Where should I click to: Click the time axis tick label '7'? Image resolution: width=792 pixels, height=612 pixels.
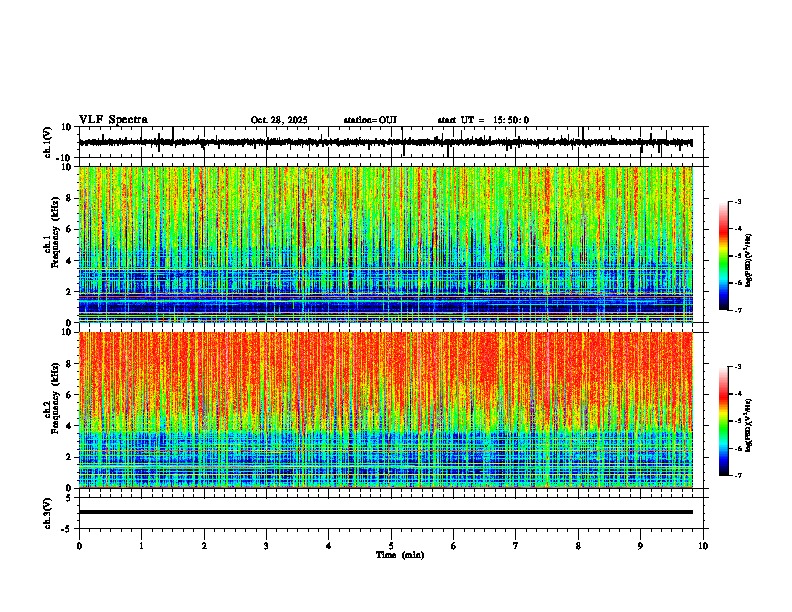(x=516, y=546)
